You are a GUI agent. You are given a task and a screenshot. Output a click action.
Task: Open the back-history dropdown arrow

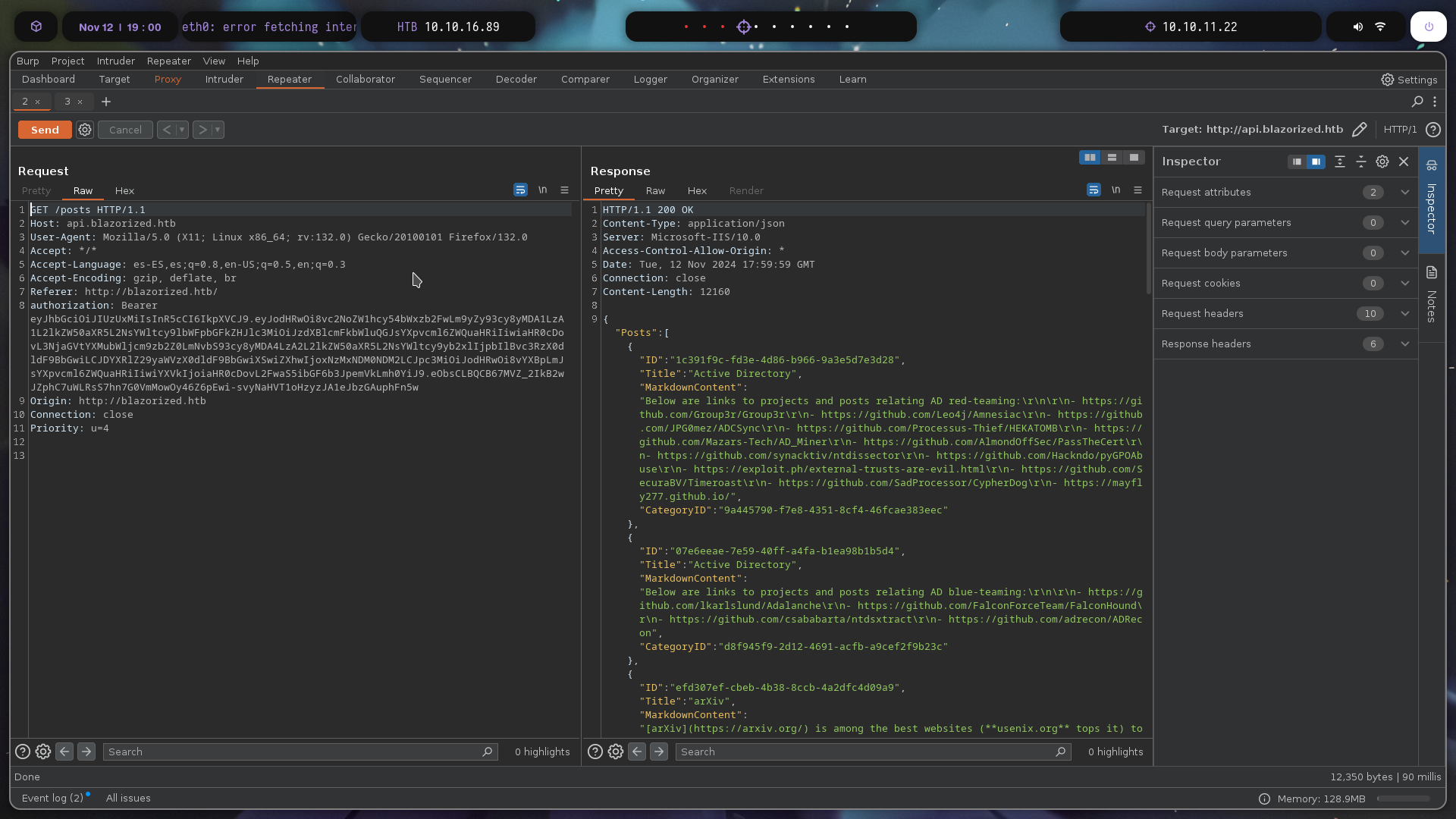pyautogui.click(x=182, y=130)
